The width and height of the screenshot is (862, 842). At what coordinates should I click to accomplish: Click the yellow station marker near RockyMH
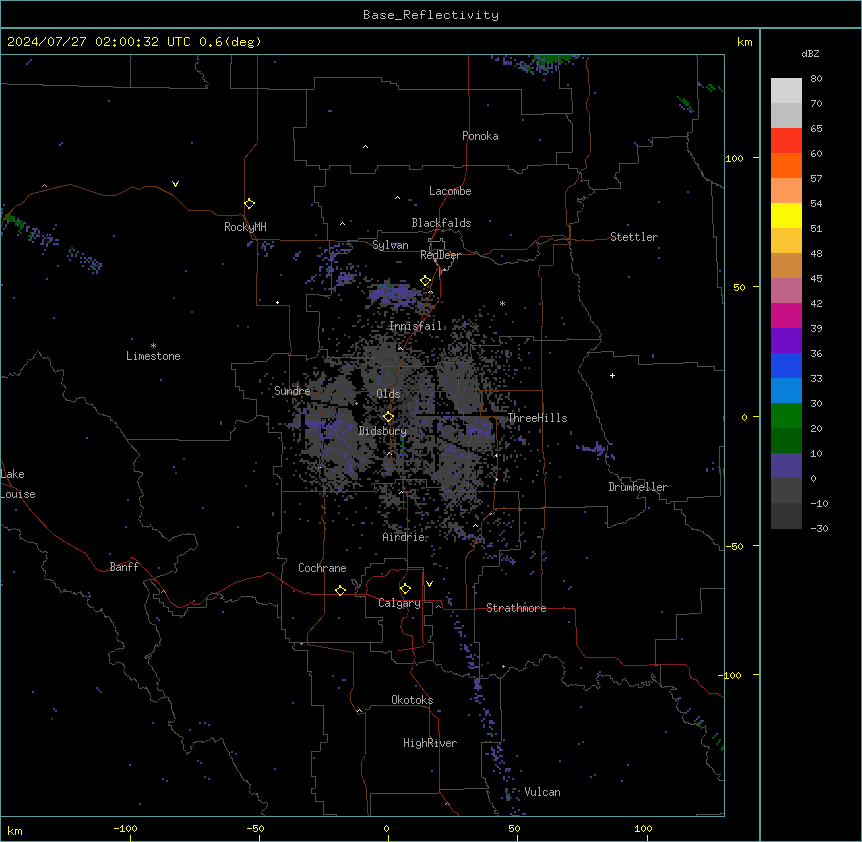(249, 204)
